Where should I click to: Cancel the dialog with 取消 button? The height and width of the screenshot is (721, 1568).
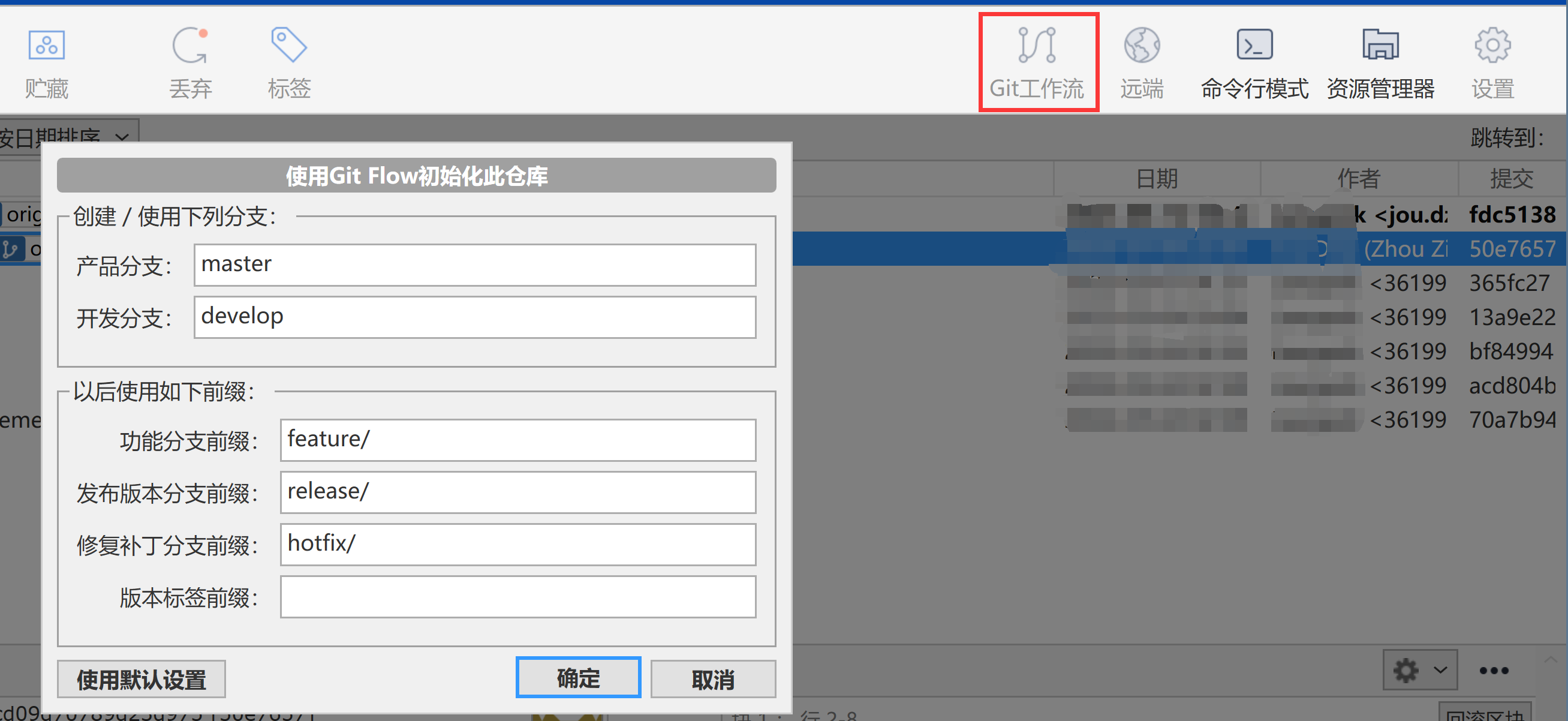[713, 679]
